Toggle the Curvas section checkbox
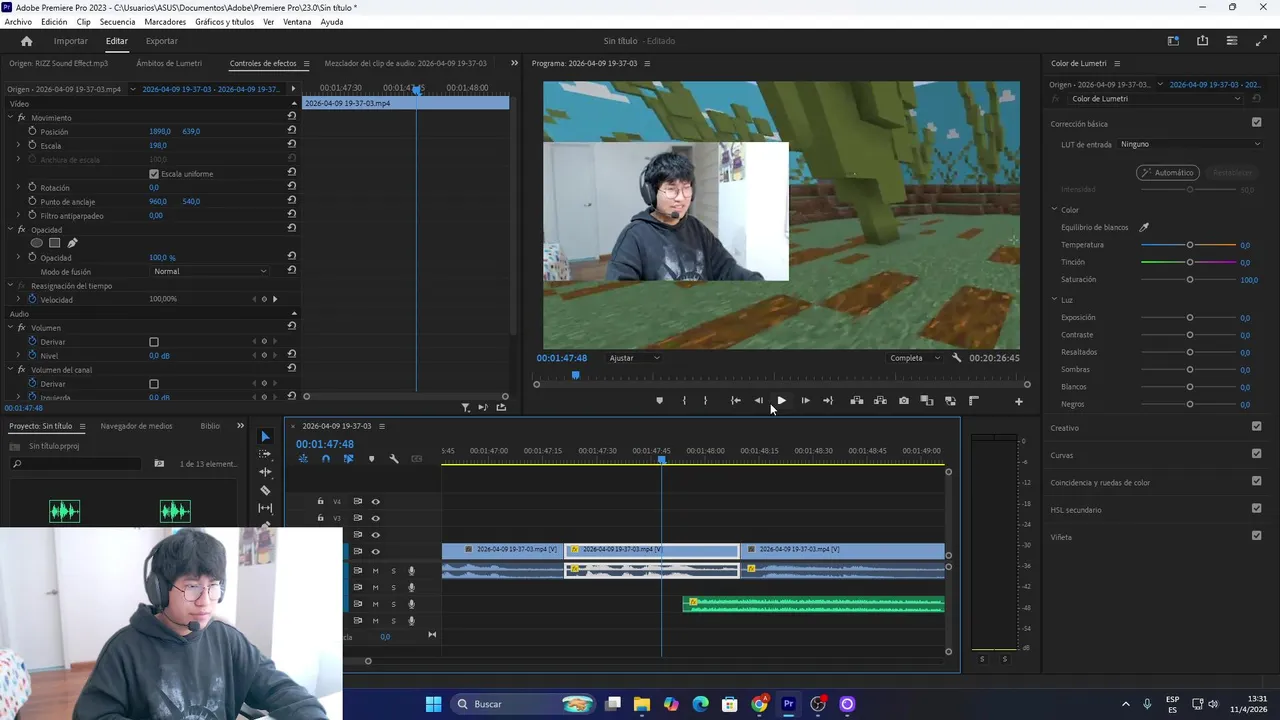 coord(1257,454)
